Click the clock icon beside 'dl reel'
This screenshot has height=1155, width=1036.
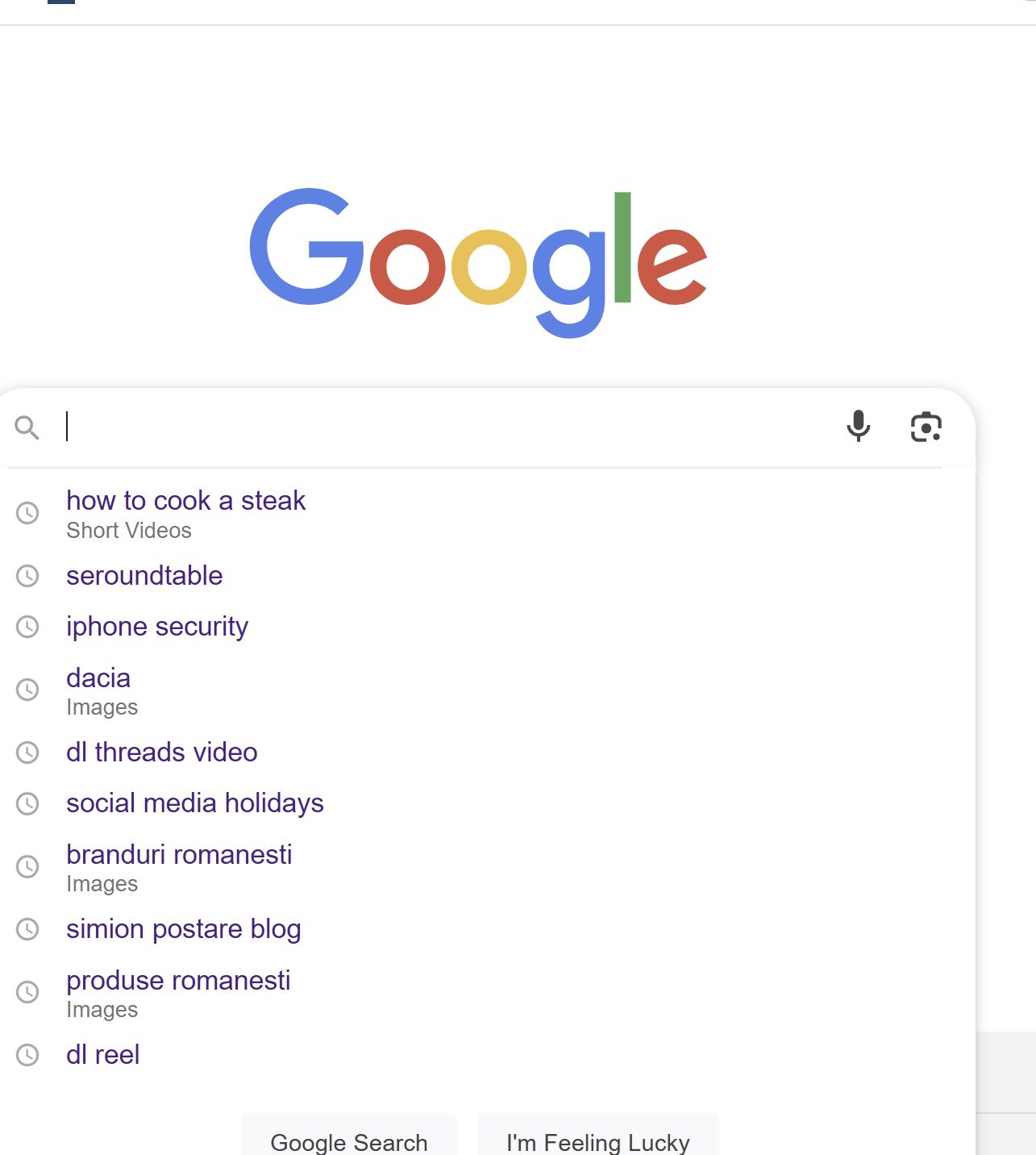(28, 1054)
